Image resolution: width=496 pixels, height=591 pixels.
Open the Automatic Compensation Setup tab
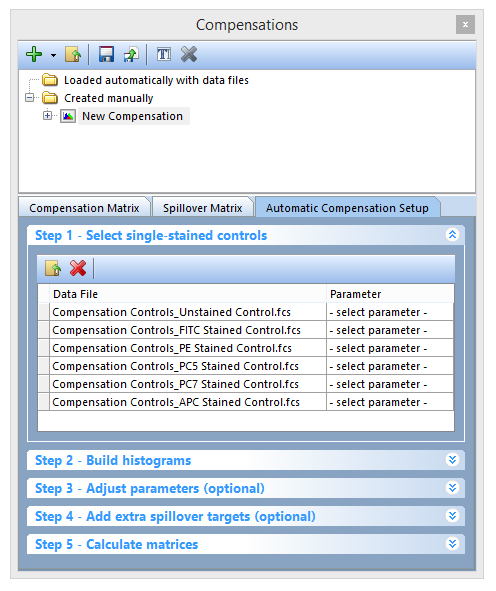pos(347,208)
